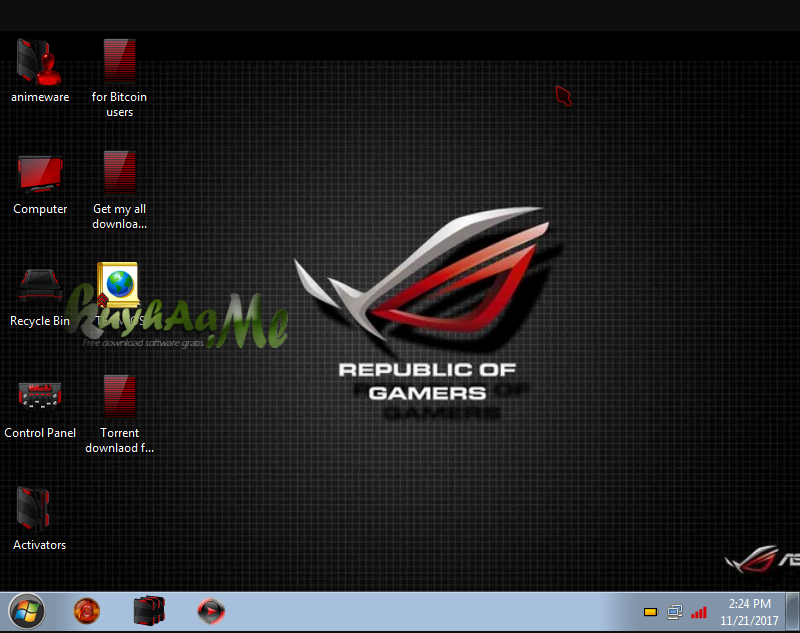Open the red folders explorer taskbar icon
800x633 pixels.
point(149,611)
